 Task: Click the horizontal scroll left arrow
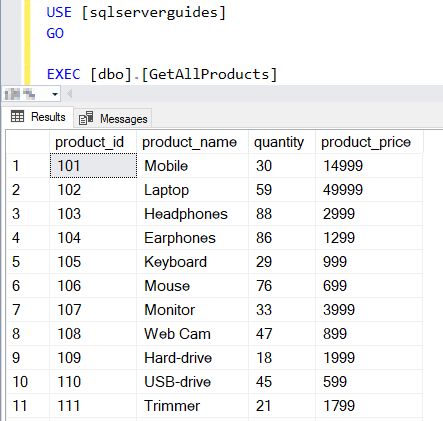pyautogui.click(x=70, y=94)
